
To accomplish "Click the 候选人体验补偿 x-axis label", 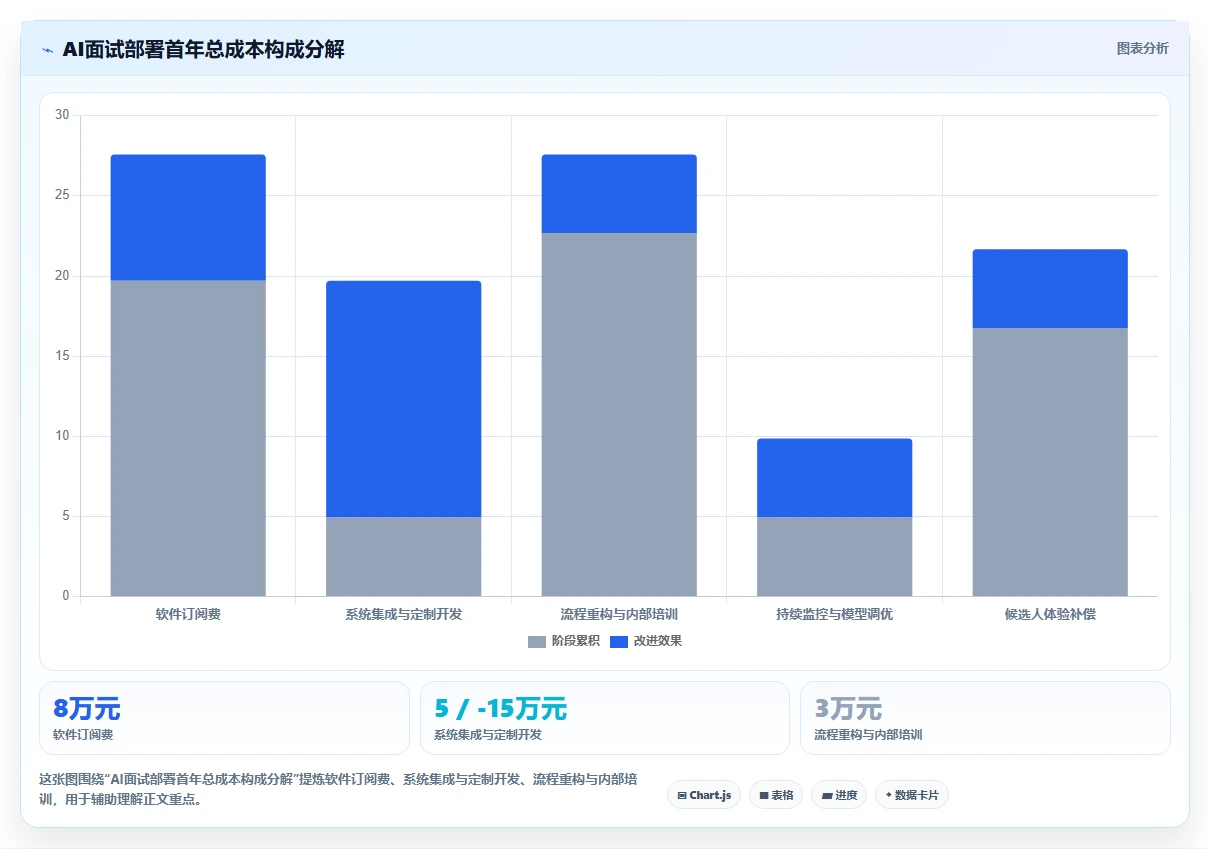I will point(1050,614).
